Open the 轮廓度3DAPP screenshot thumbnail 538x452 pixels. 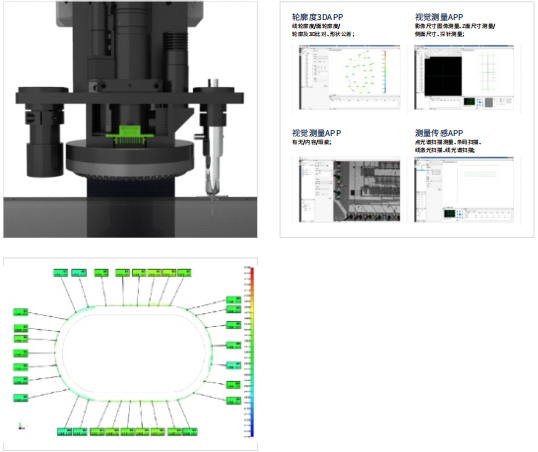pos(349,77)
